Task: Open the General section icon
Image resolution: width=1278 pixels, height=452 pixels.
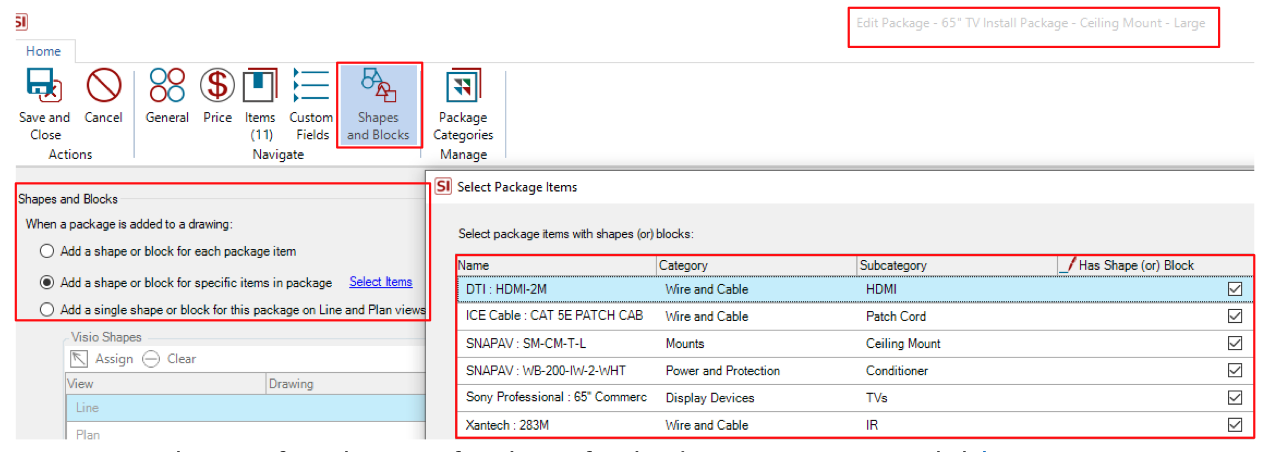Action: [x=167, y=86]
